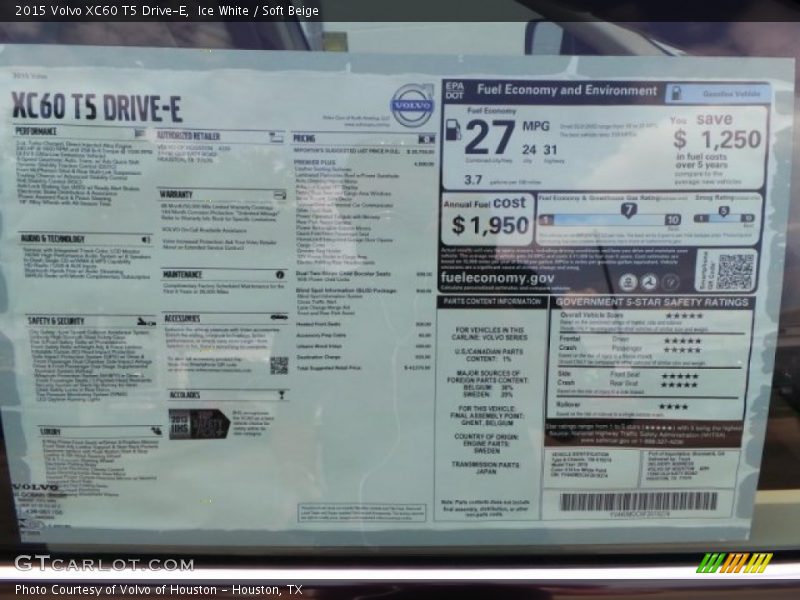Click the 24 city MPG value
The height and width of the screenshot is (600, 800).
point(529,149)
